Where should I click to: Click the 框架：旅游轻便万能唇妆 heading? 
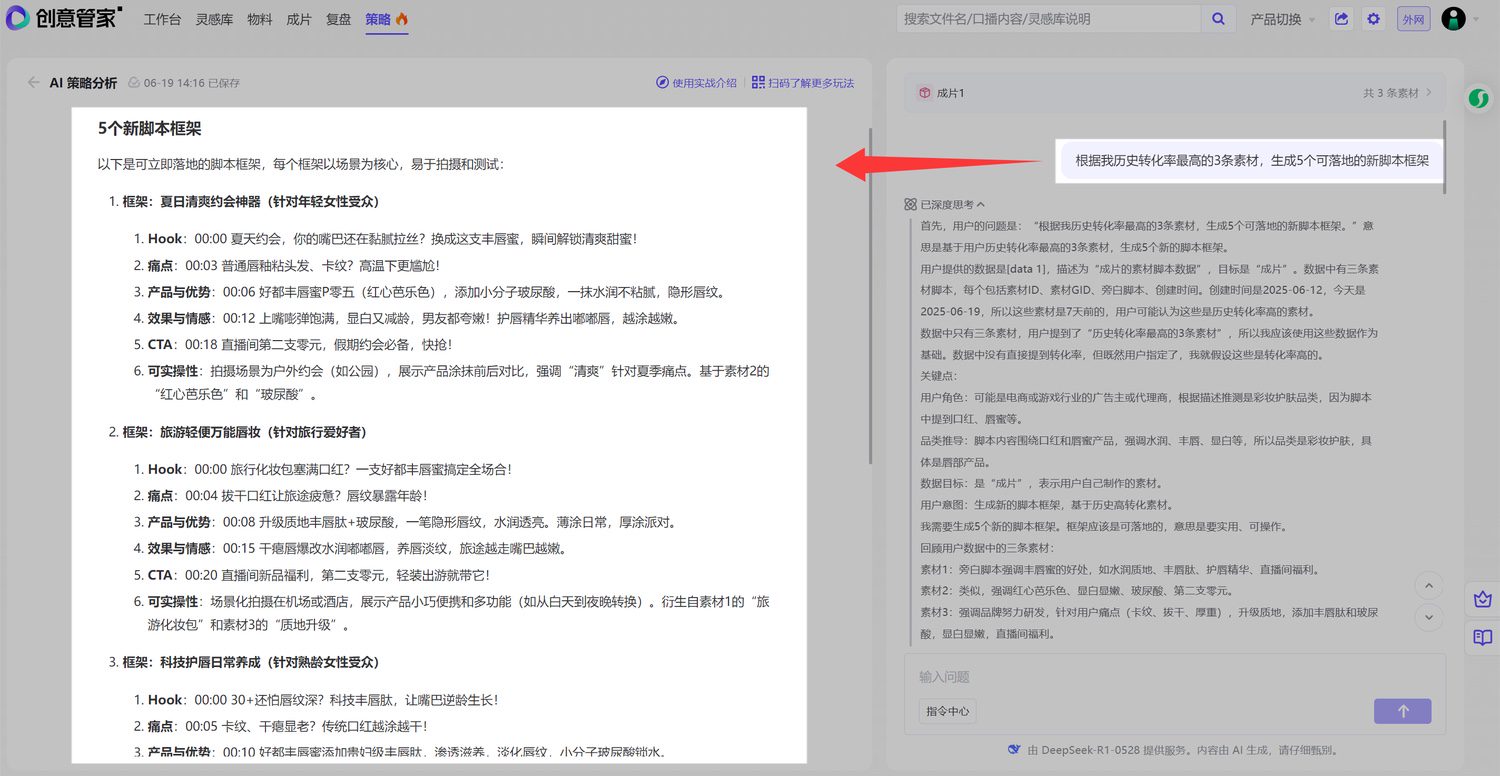click(244, 432)
